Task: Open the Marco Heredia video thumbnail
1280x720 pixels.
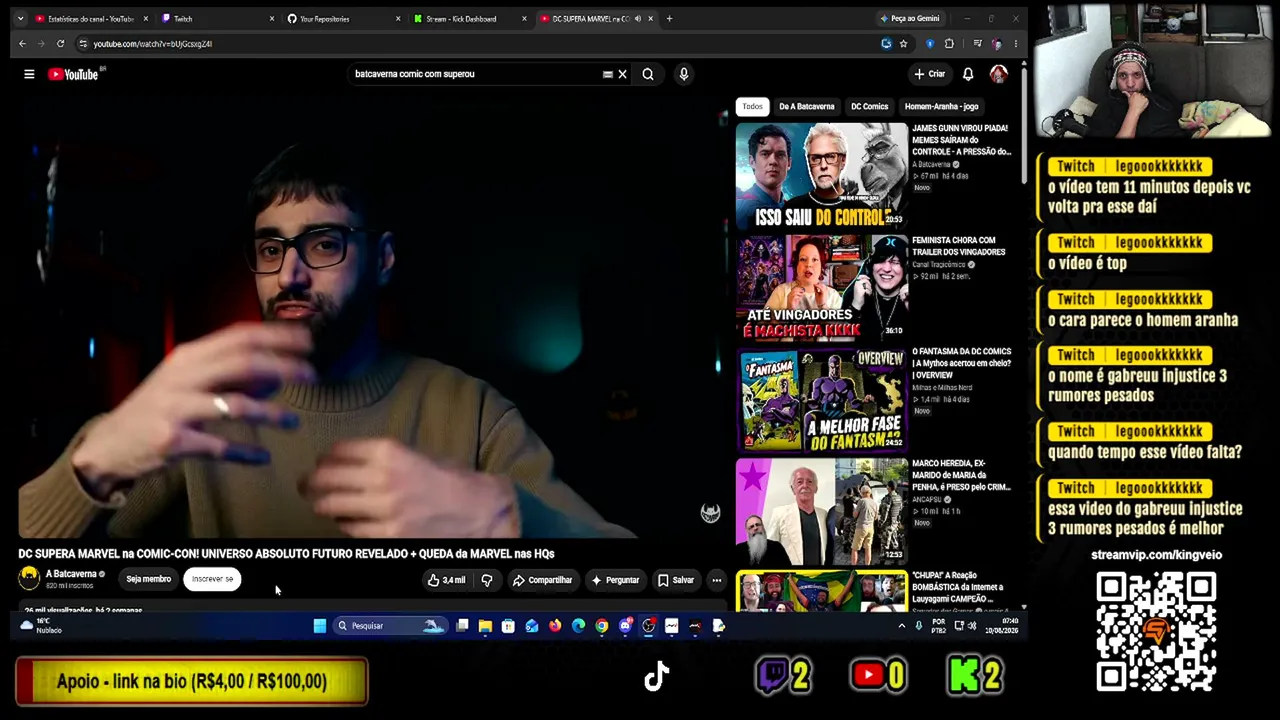Action: [x=822, y=512]
